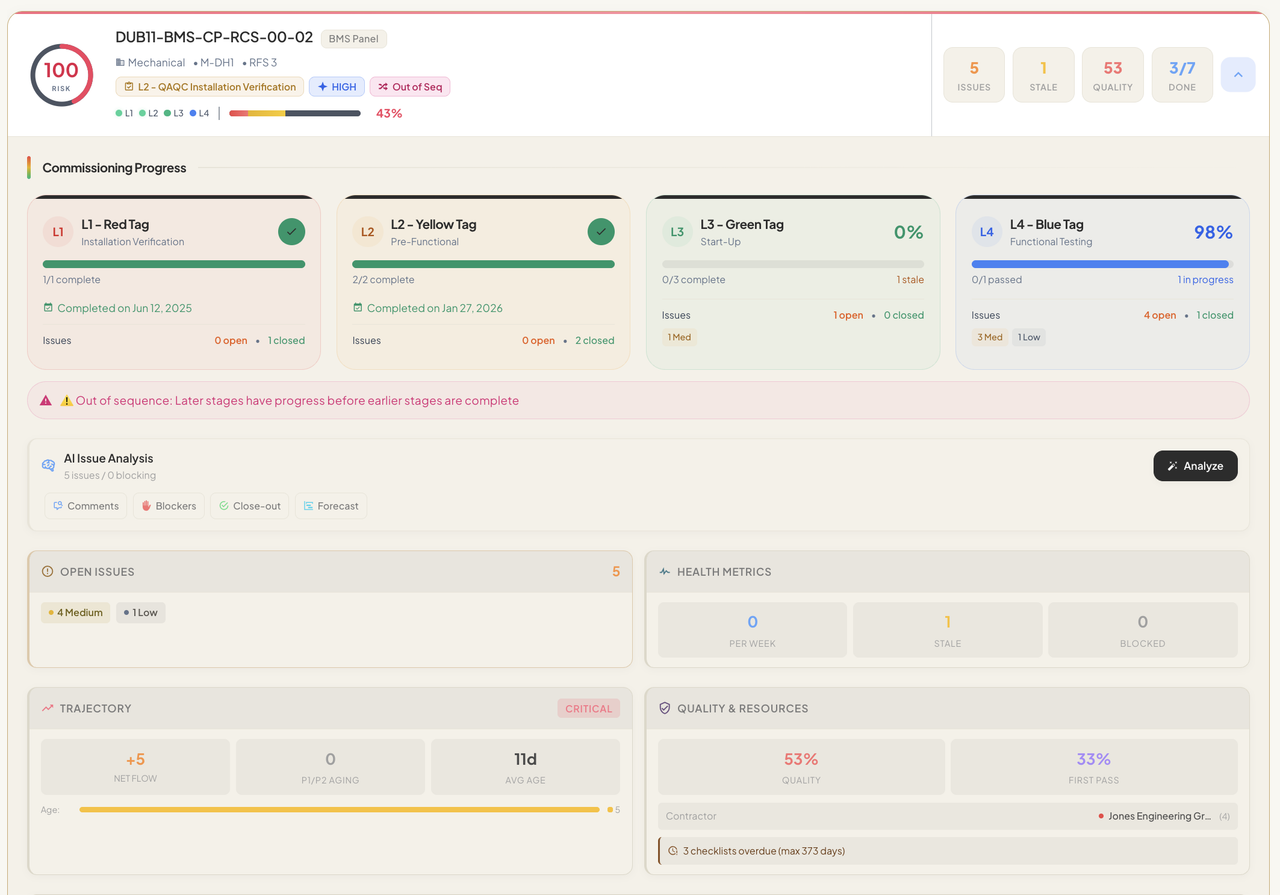The image size is (1280, 895).
Task: Click the clock icon for overdue checklists
Action: point(673,851)
